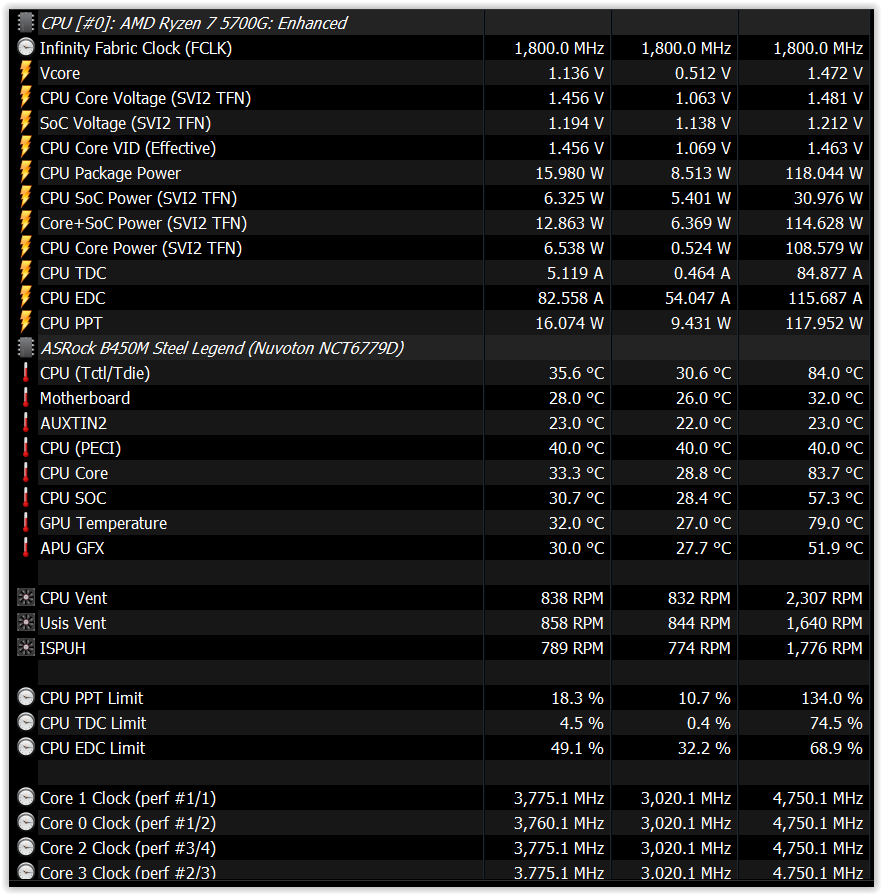882x895 pixels.
Task: Select the SoC Voltage (SVI2 TFN) row
Action: pos(125,123)
